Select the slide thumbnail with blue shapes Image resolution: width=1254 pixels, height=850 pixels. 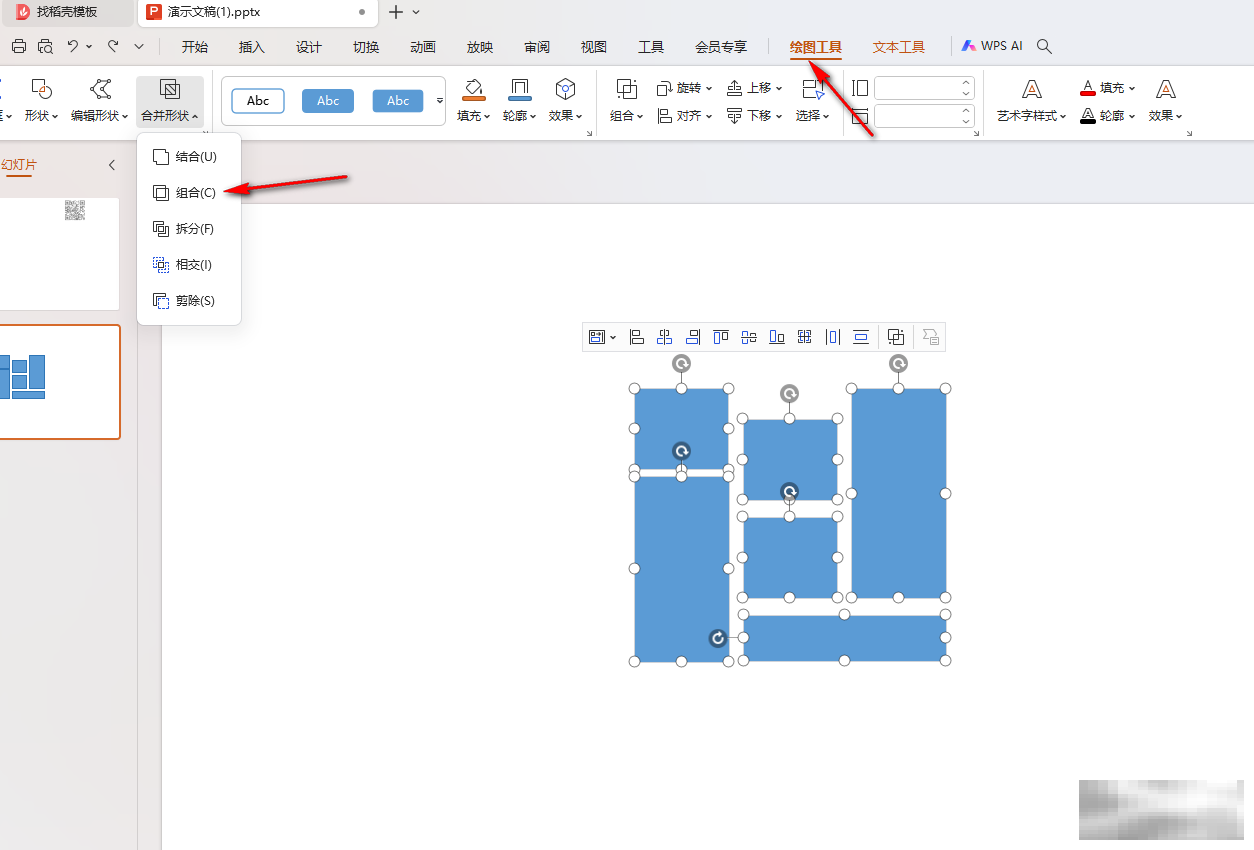coord(59,382)
